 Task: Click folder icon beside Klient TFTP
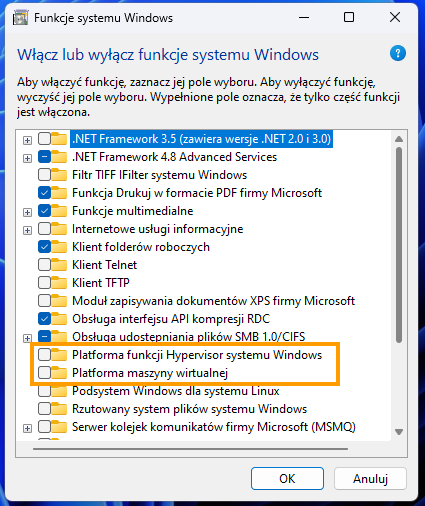point(59,283)
